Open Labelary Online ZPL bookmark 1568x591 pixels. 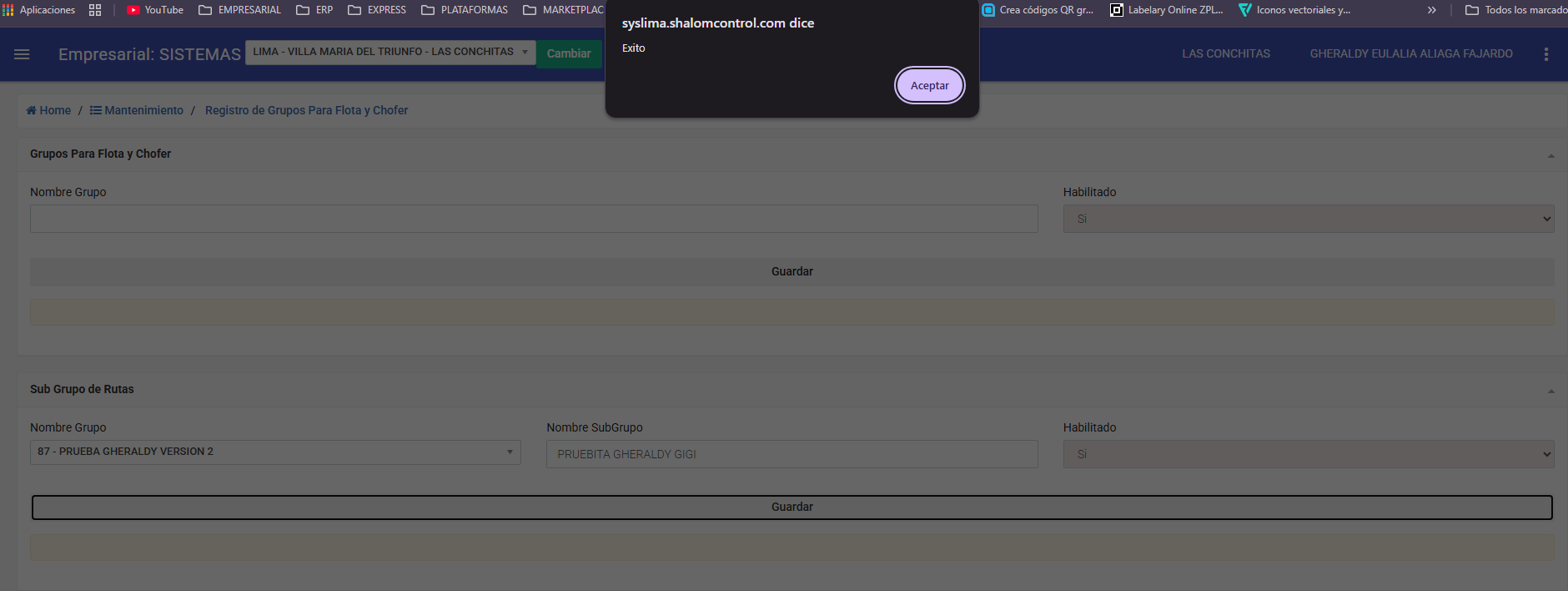1166,10
